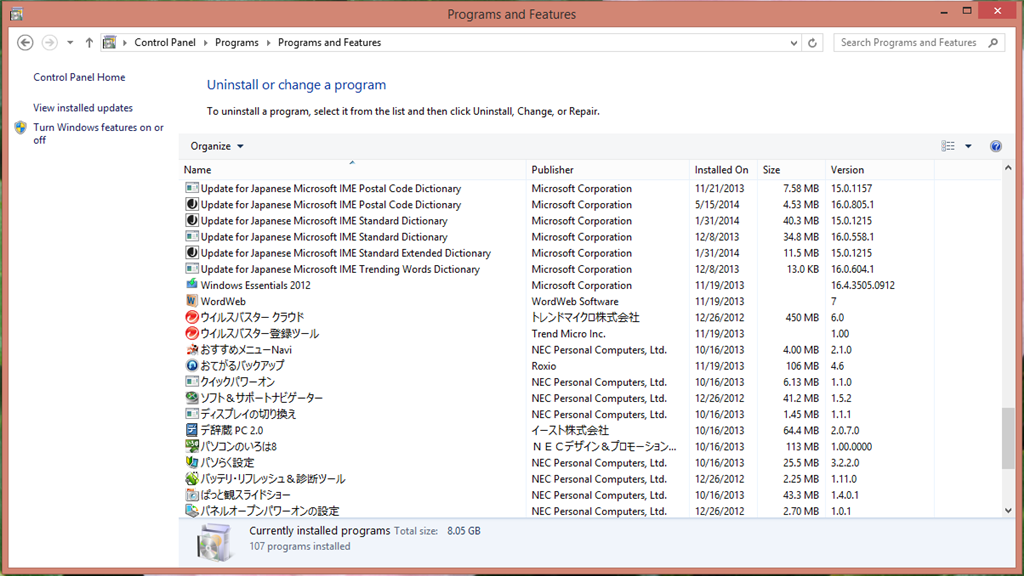This screenshot has width=1024, height=576.
Task: Click the Programs and Features window icon
Action: 16,14
